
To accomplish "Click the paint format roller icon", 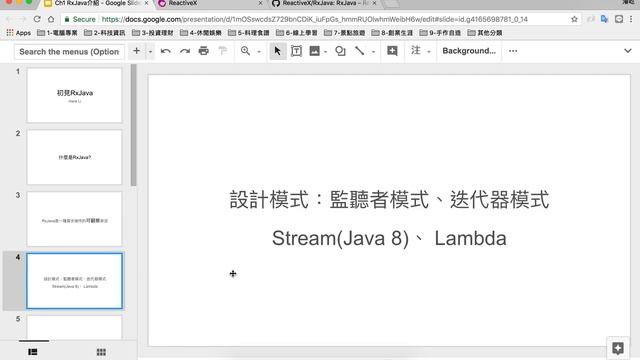I will [222, 51].
